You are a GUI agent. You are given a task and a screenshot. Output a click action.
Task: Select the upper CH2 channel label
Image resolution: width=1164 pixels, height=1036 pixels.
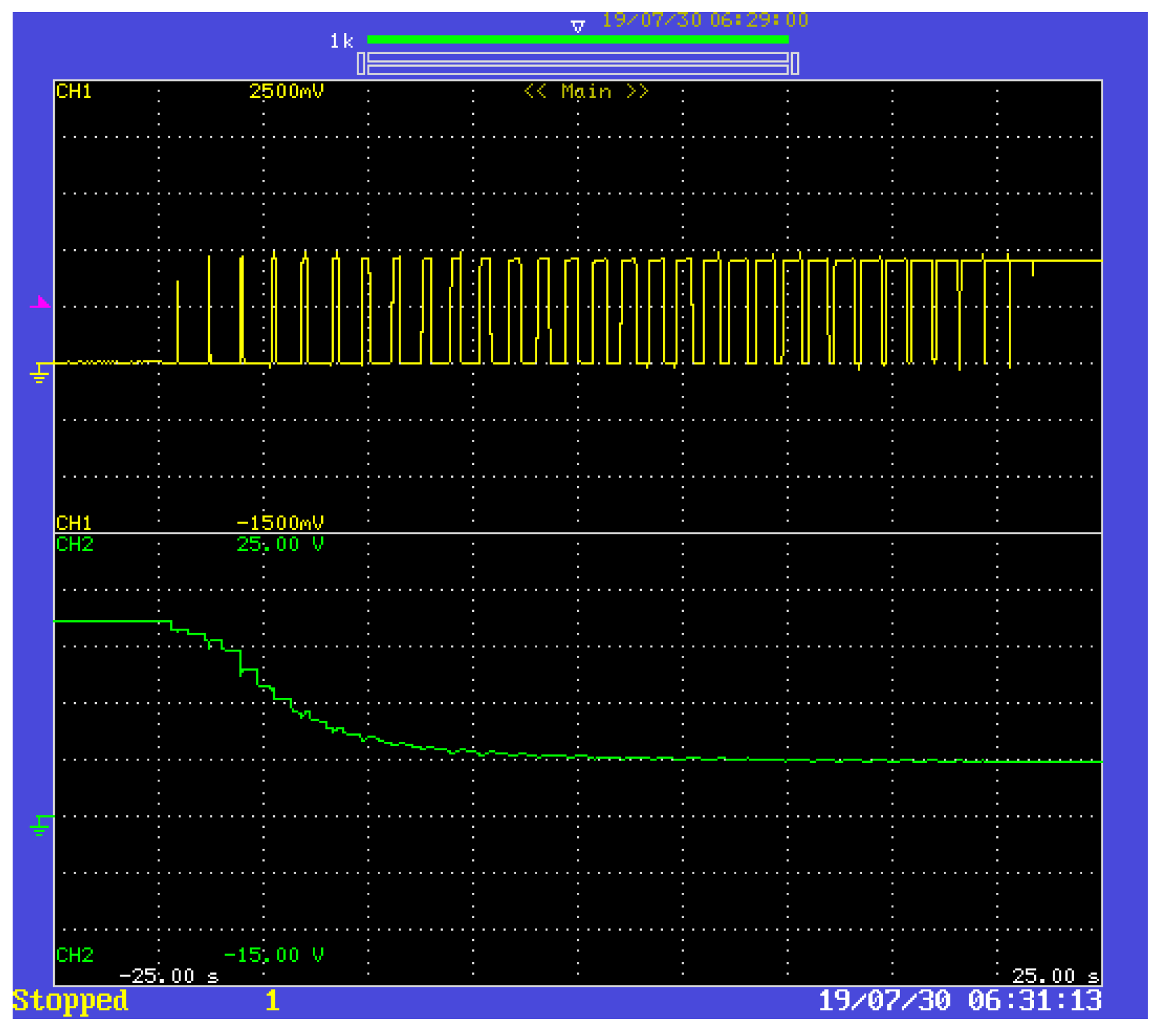point(75,544)
